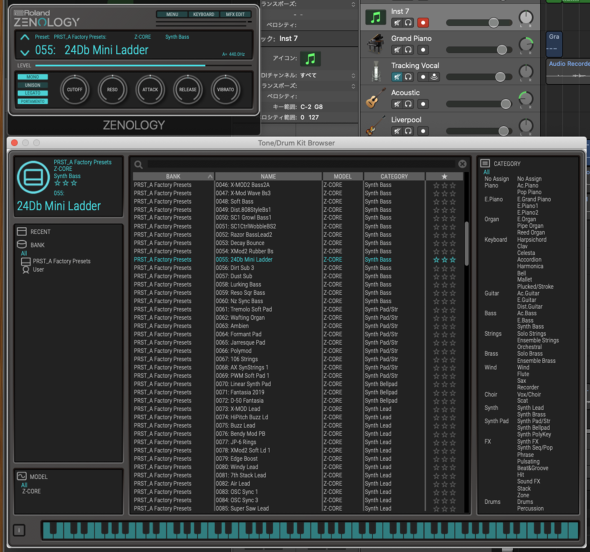590x552 pixels.
Task: Sort by BANK column header arrow
Action: tap(210, 176)
